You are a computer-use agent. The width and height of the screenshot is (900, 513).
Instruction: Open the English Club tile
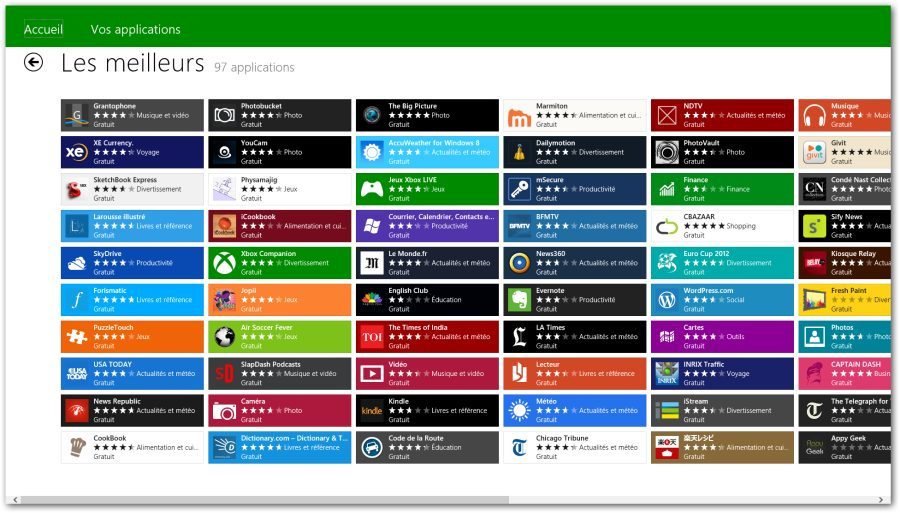(427, 300)
